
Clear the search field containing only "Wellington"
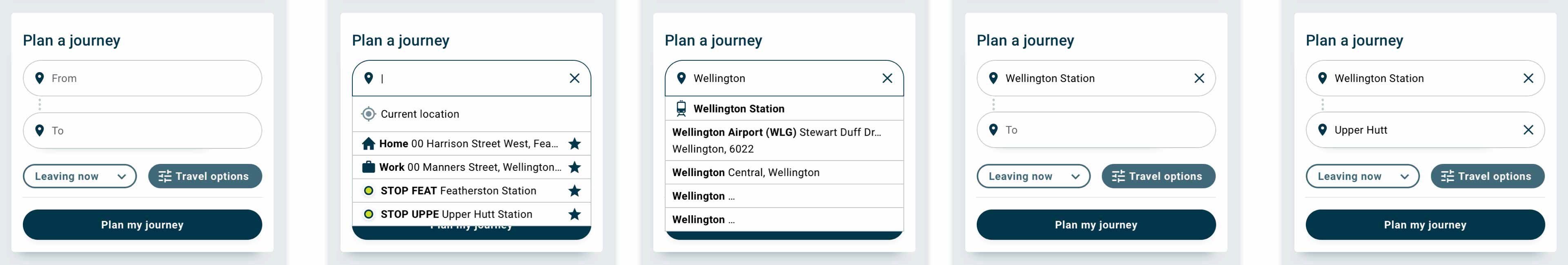pos(887,78)
